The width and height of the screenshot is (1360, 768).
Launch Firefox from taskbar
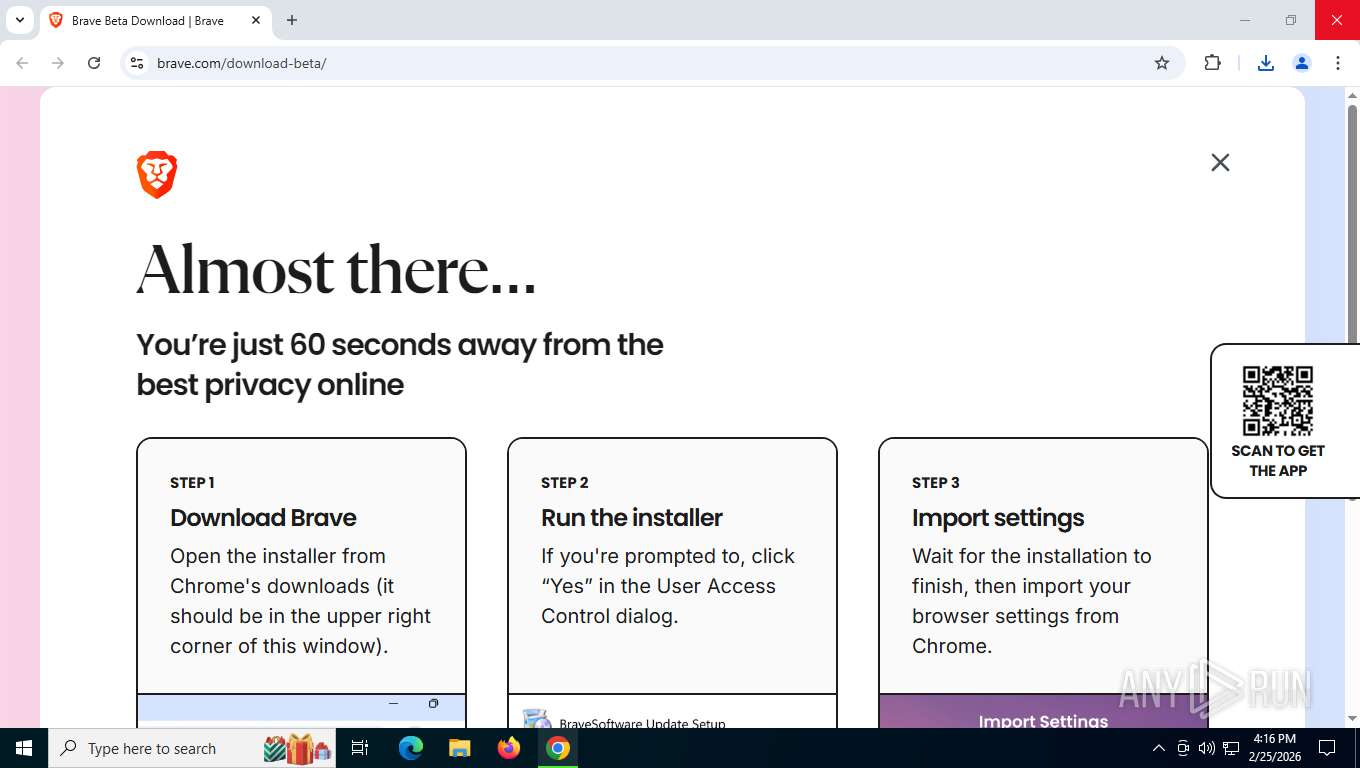pos(509,748)
